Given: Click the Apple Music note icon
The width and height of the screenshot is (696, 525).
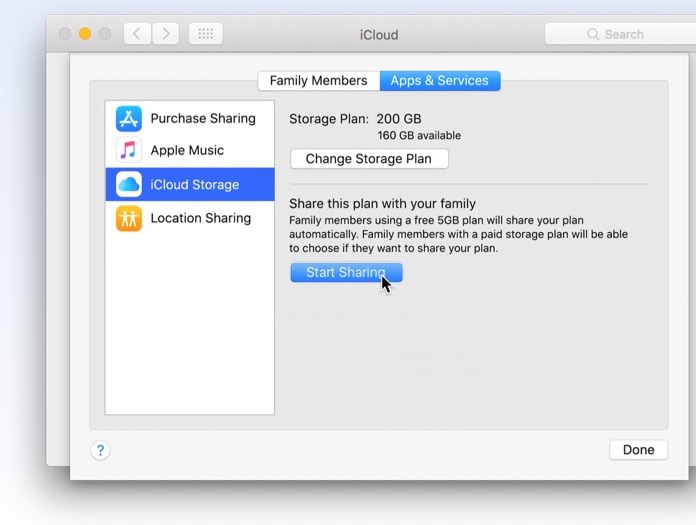Looking at the screenshot, I should click(x=129, y=151).
